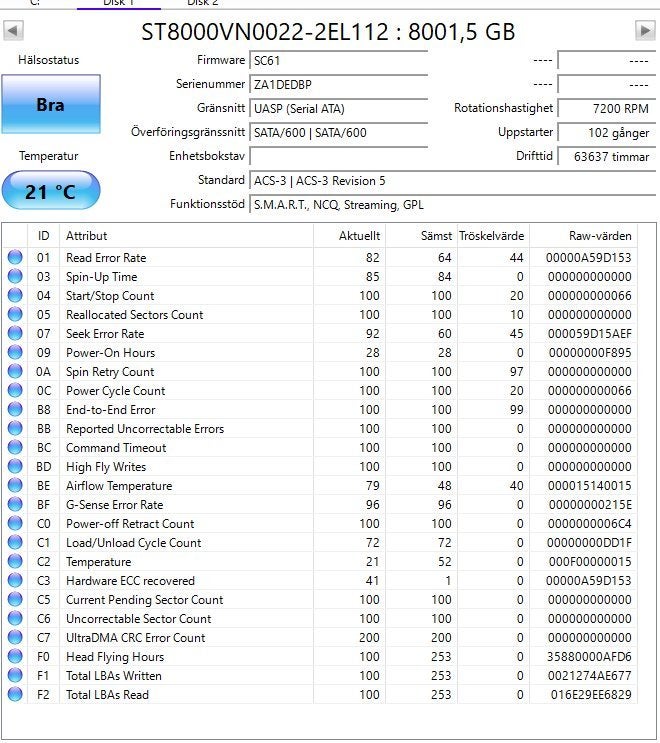The height and width of the screenshot is (743, 660).
Task: Click status icon for Power Cycle Count
Action: tap(15, 390)
